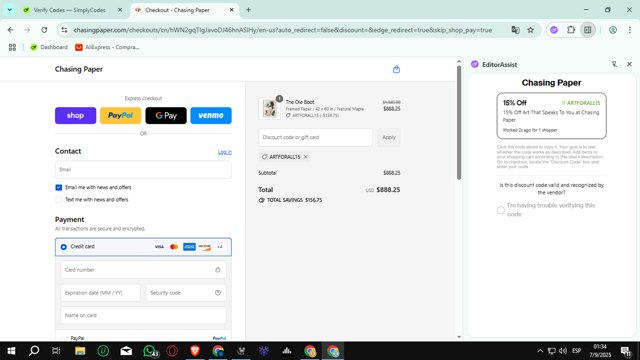Open Opera browser from taskbar
Screen dimensions: 640x360
coord(172,351)
